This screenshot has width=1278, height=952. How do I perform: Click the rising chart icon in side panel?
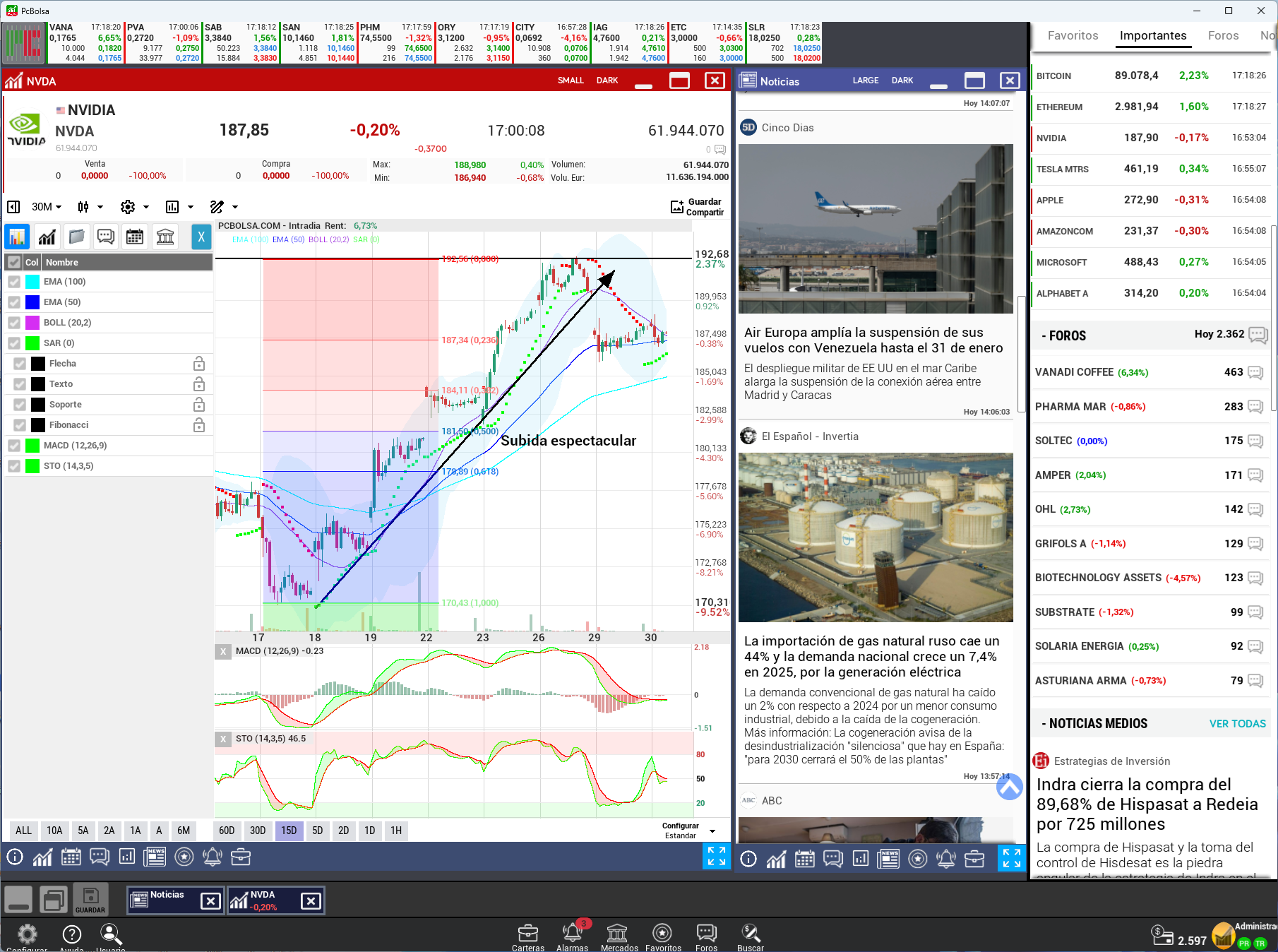[47, 237]
